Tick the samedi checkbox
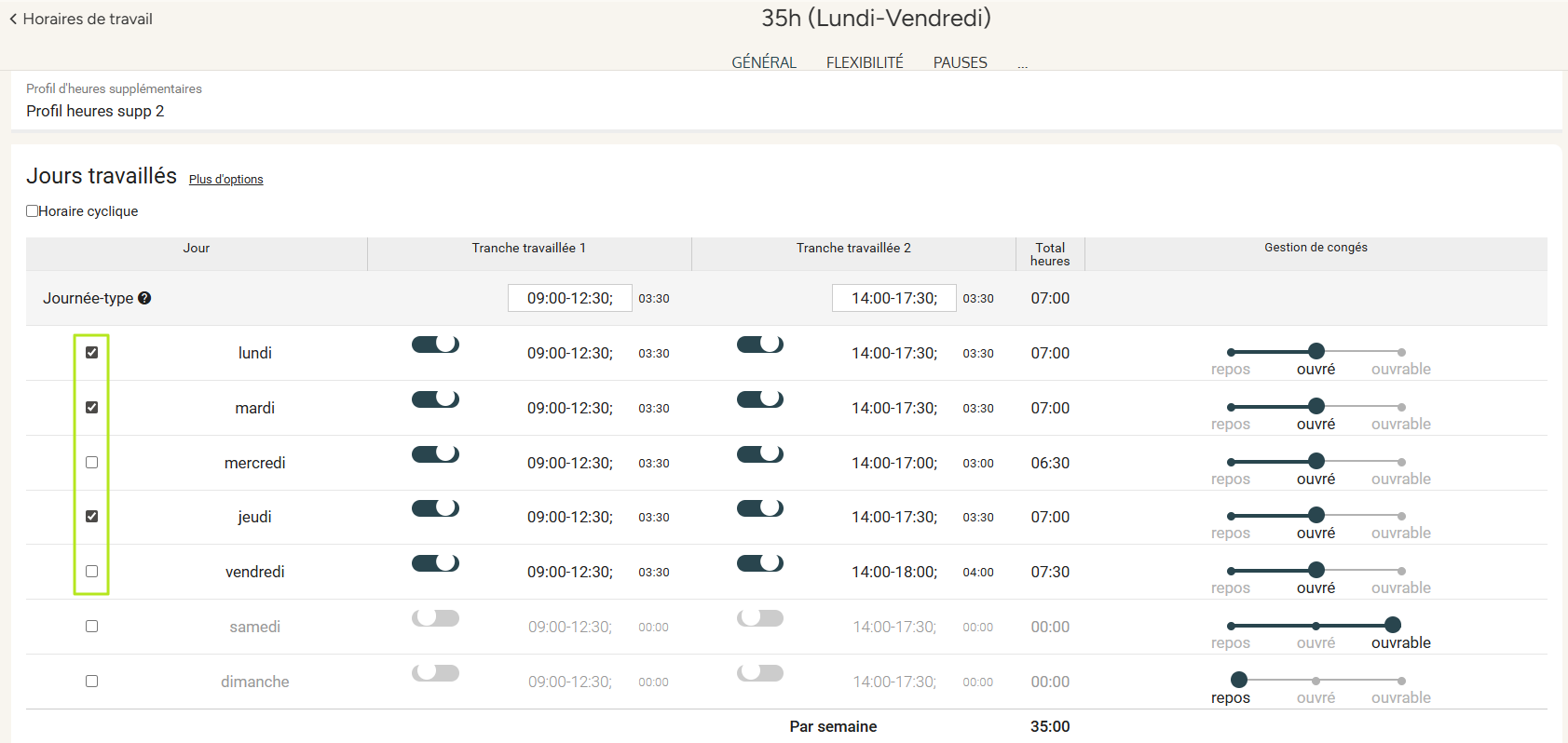 coord(91,627)
